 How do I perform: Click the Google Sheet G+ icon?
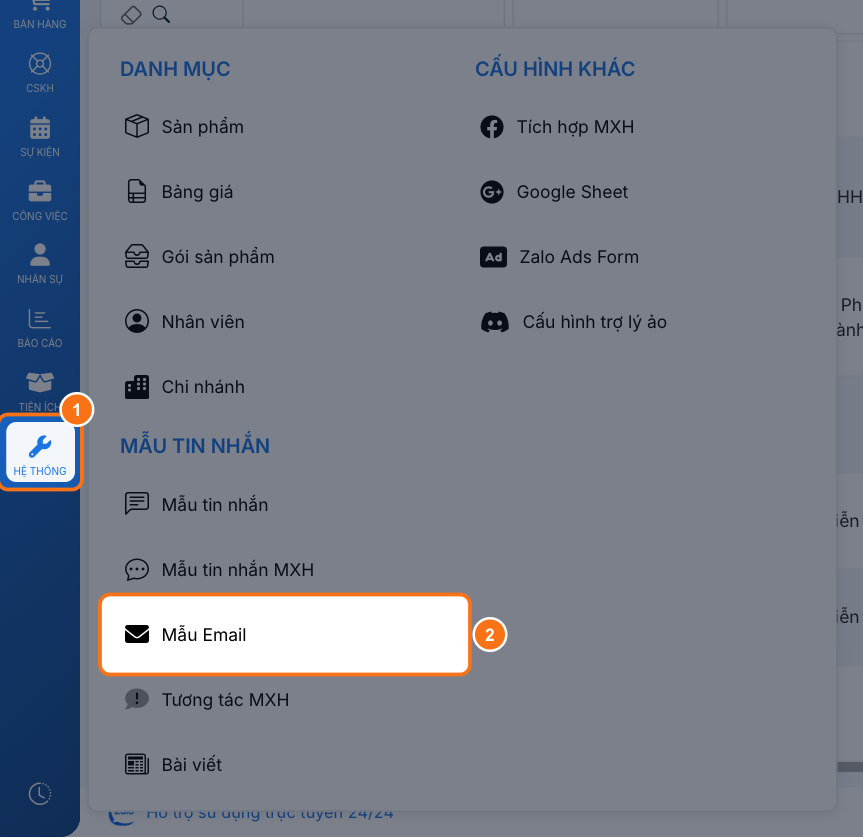pos(491,191)
